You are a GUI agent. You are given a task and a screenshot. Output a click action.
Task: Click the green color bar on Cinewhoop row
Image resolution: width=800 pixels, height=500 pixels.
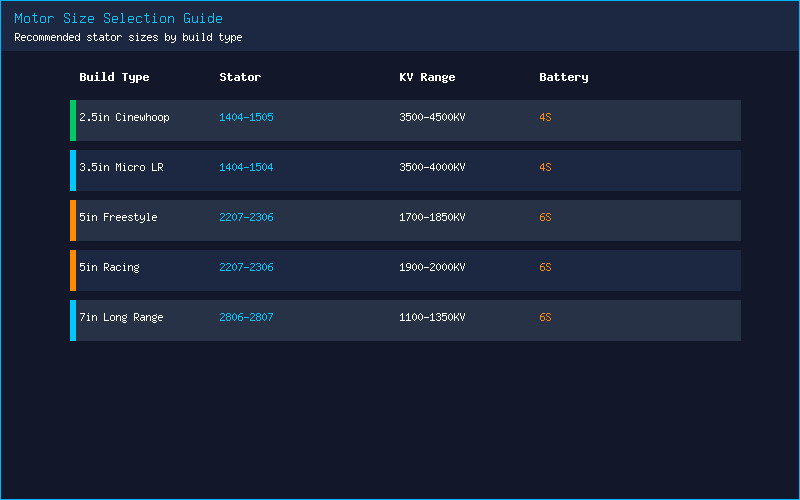[73, 120]
